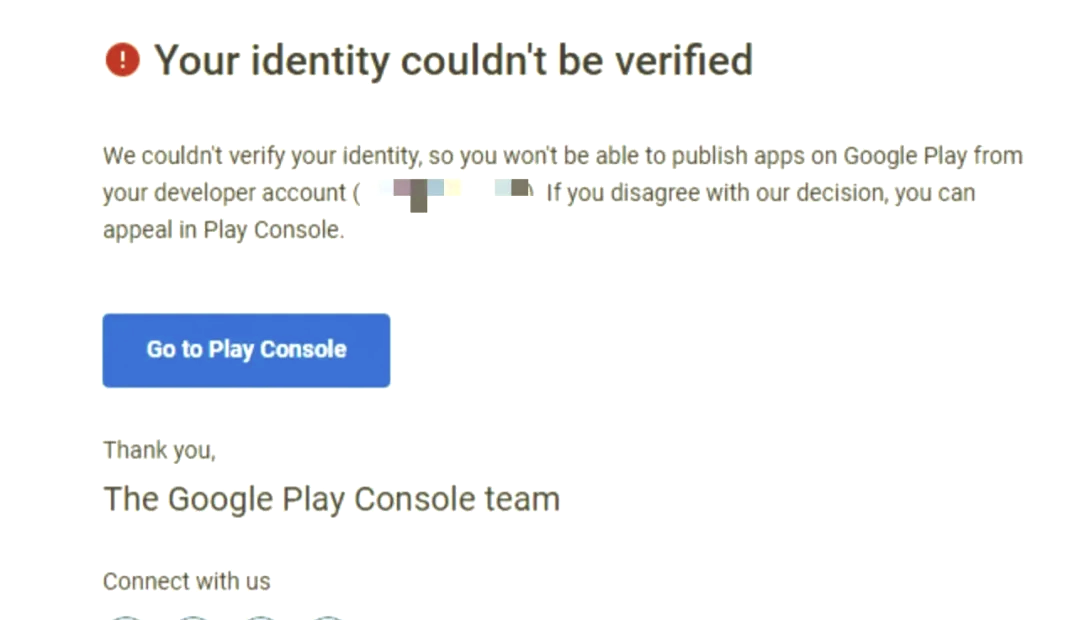The height and width of the screenshot is (620, 1080).
Task: Click the red exclamation alert icon
Action: 123,60
